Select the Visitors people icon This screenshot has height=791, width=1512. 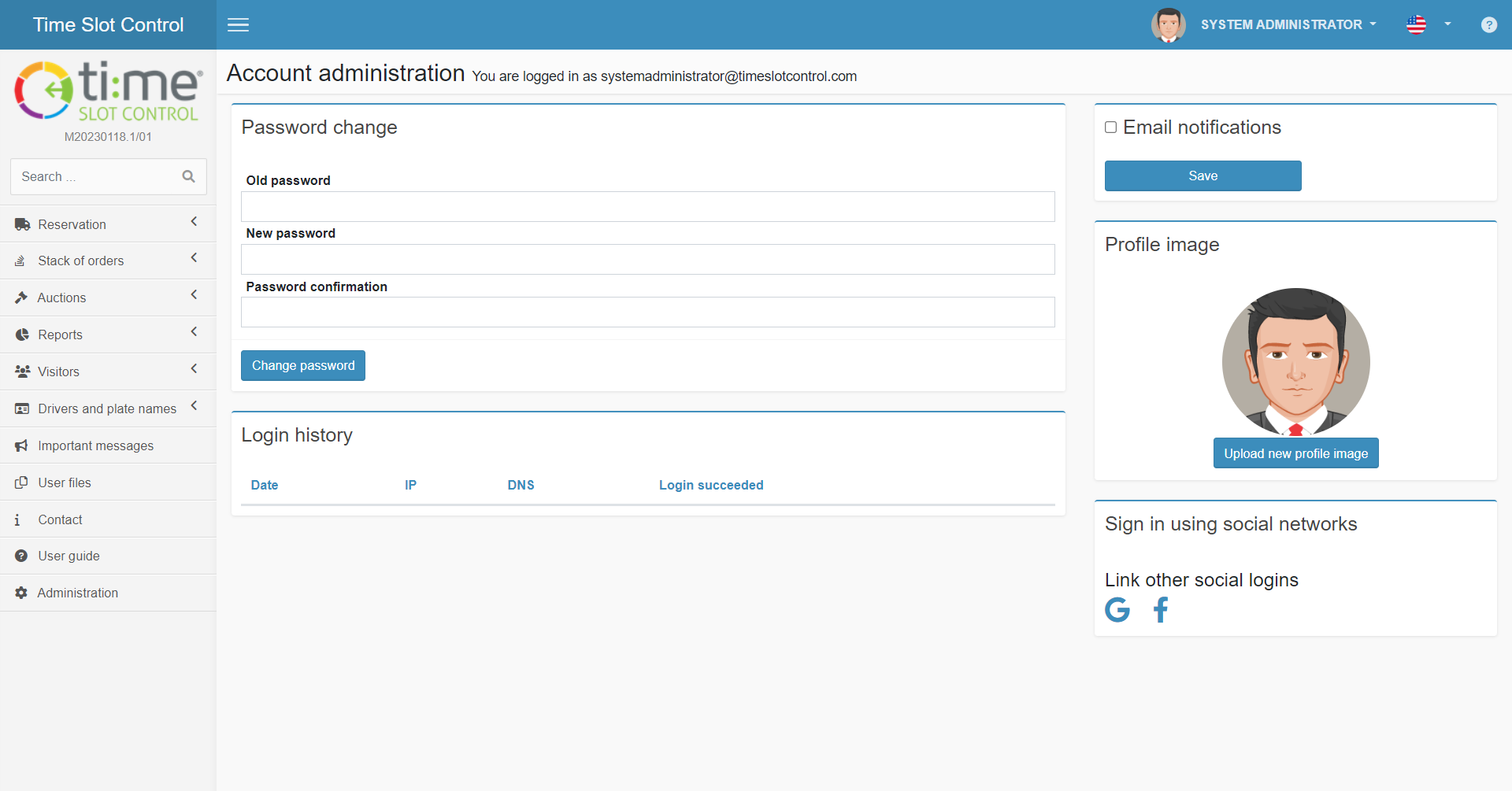[x=21, y=371]
